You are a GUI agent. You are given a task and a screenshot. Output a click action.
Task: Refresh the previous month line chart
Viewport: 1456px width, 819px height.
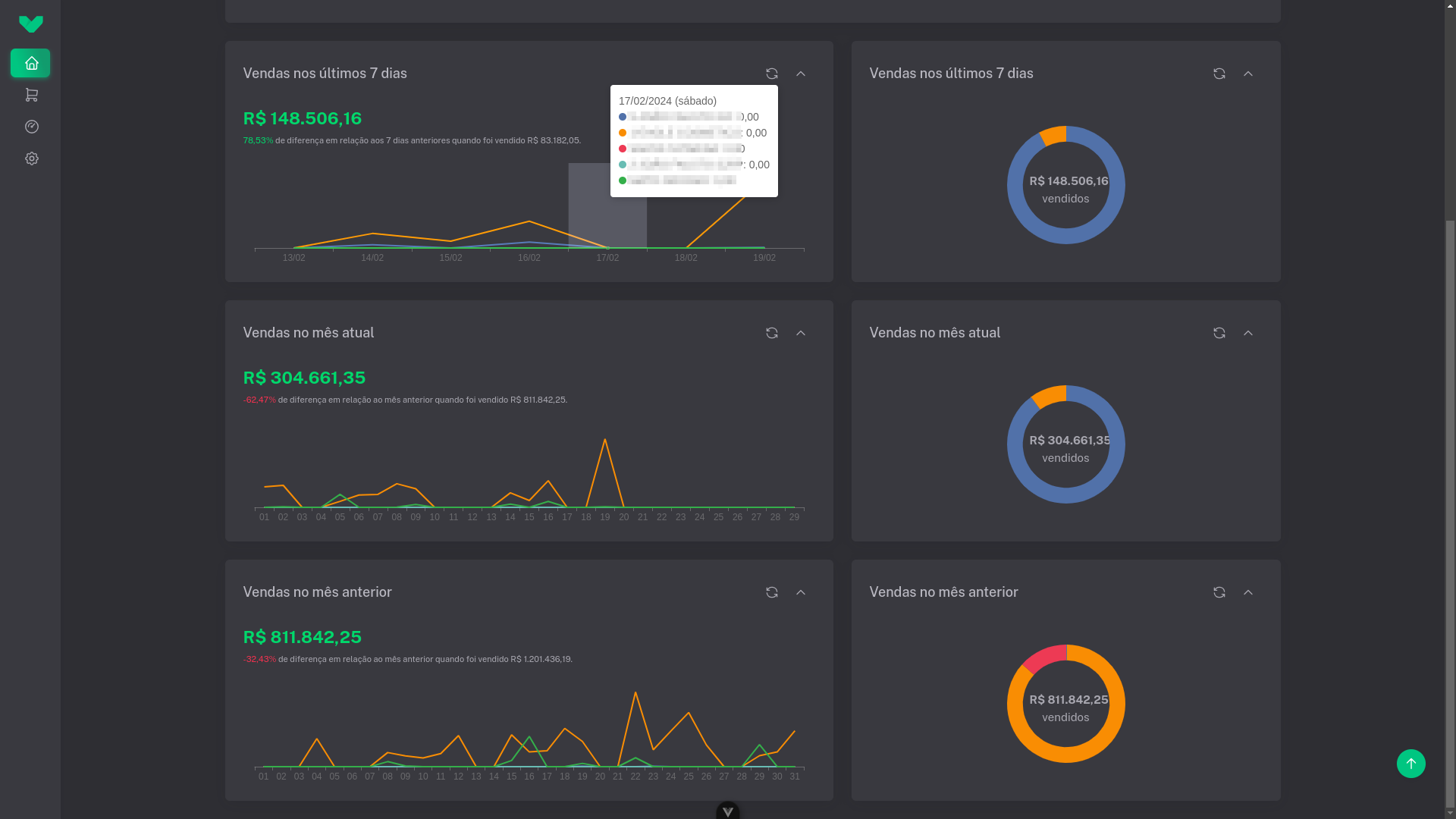pyautogui.click(x=771, y=592)
